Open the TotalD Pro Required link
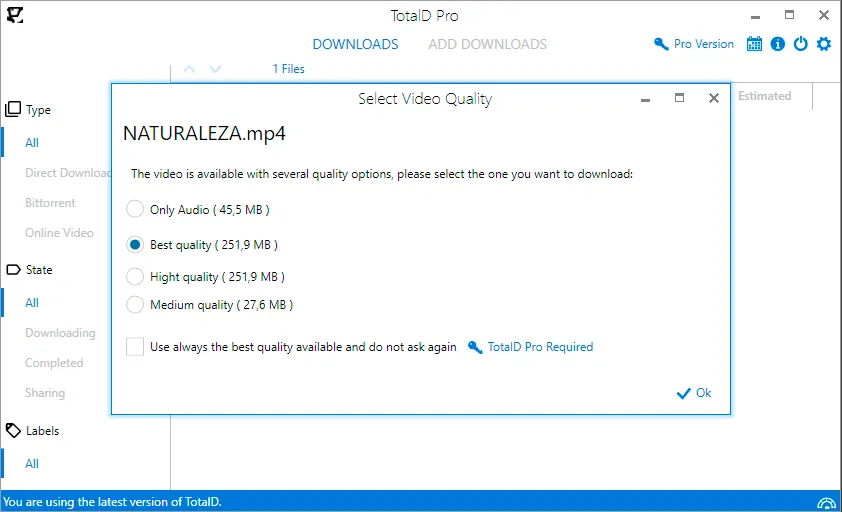This screenshot has width=842, height=512. tap(540, 347)
